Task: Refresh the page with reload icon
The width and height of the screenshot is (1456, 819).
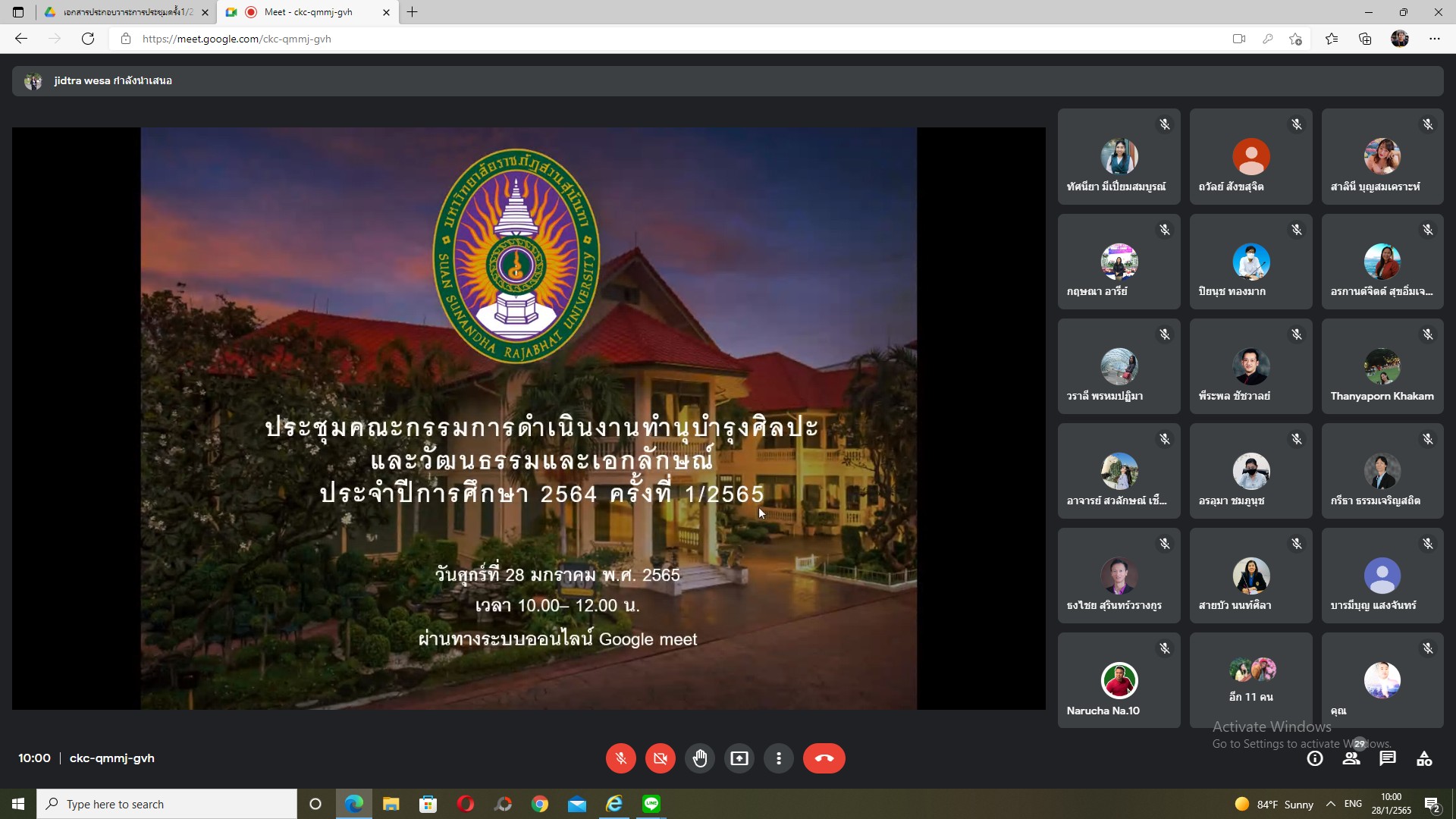Action: pyautogui.click(x=88, y=39)
